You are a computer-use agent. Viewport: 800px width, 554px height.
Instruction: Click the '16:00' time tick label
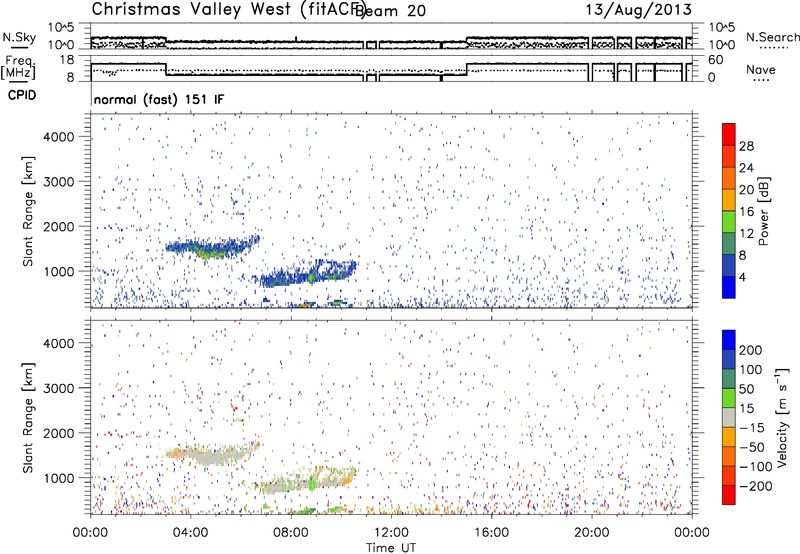click(491, 533)
